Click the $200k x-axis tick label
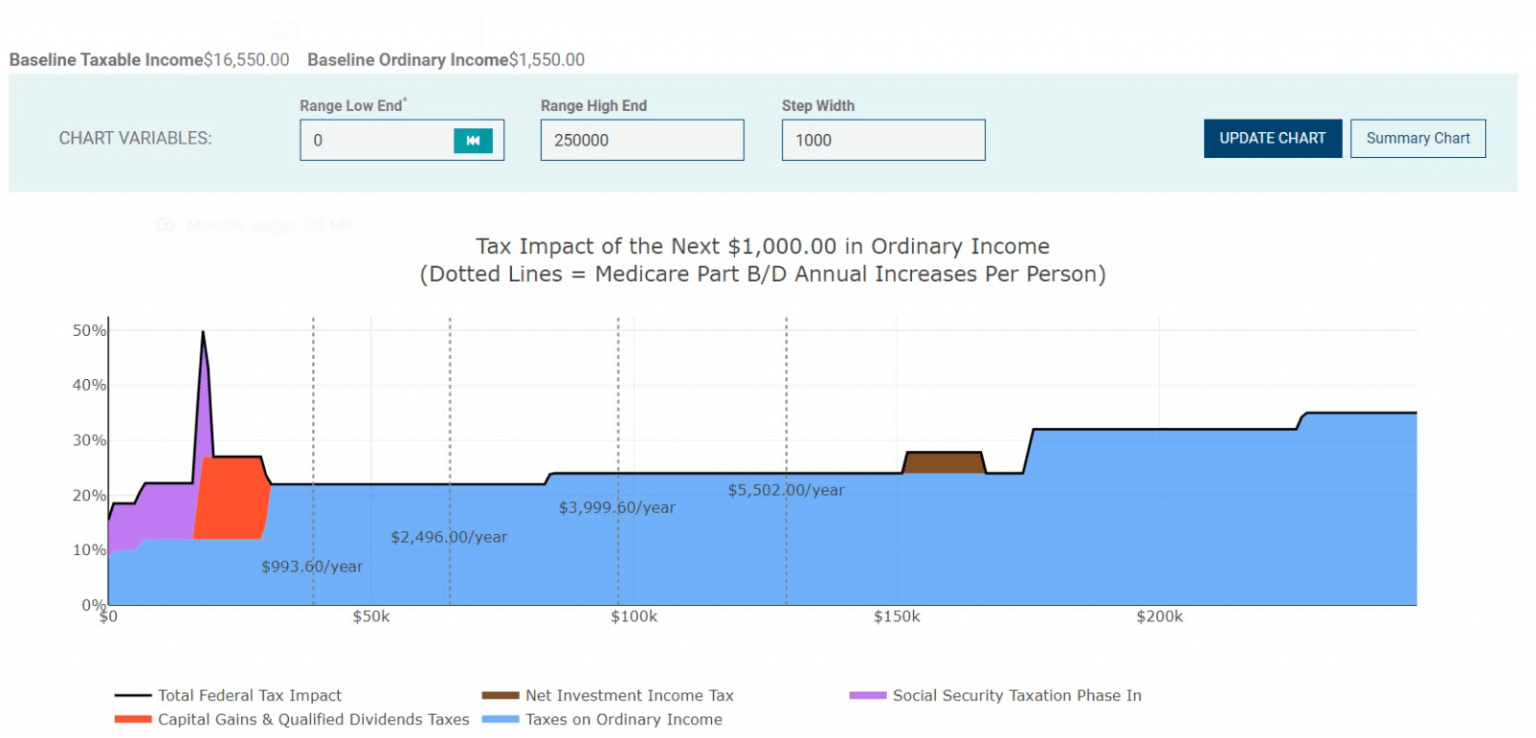The image size is (1536, 738). click(1159, 617)
